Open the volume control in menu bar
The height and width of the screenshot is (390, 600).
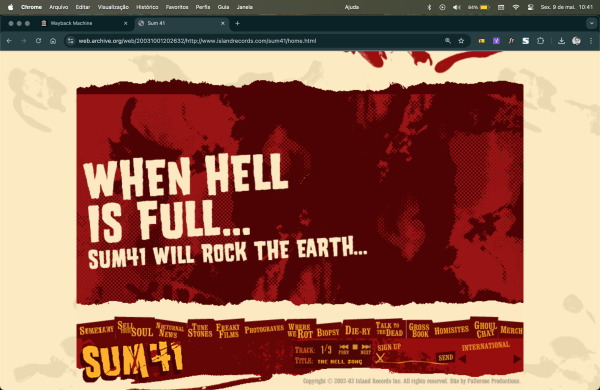pos(456,7)
